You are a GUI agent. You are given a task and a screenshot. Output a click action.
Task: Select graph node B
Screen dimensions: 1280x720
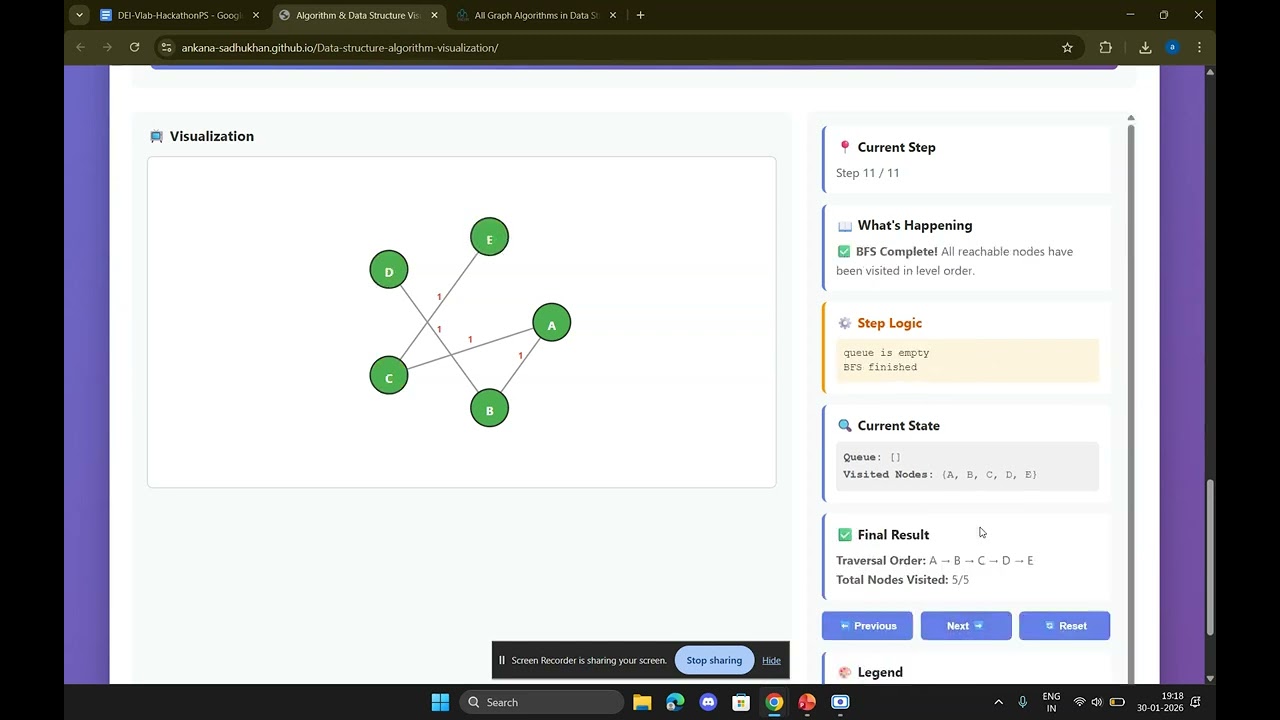click(489, 409)
